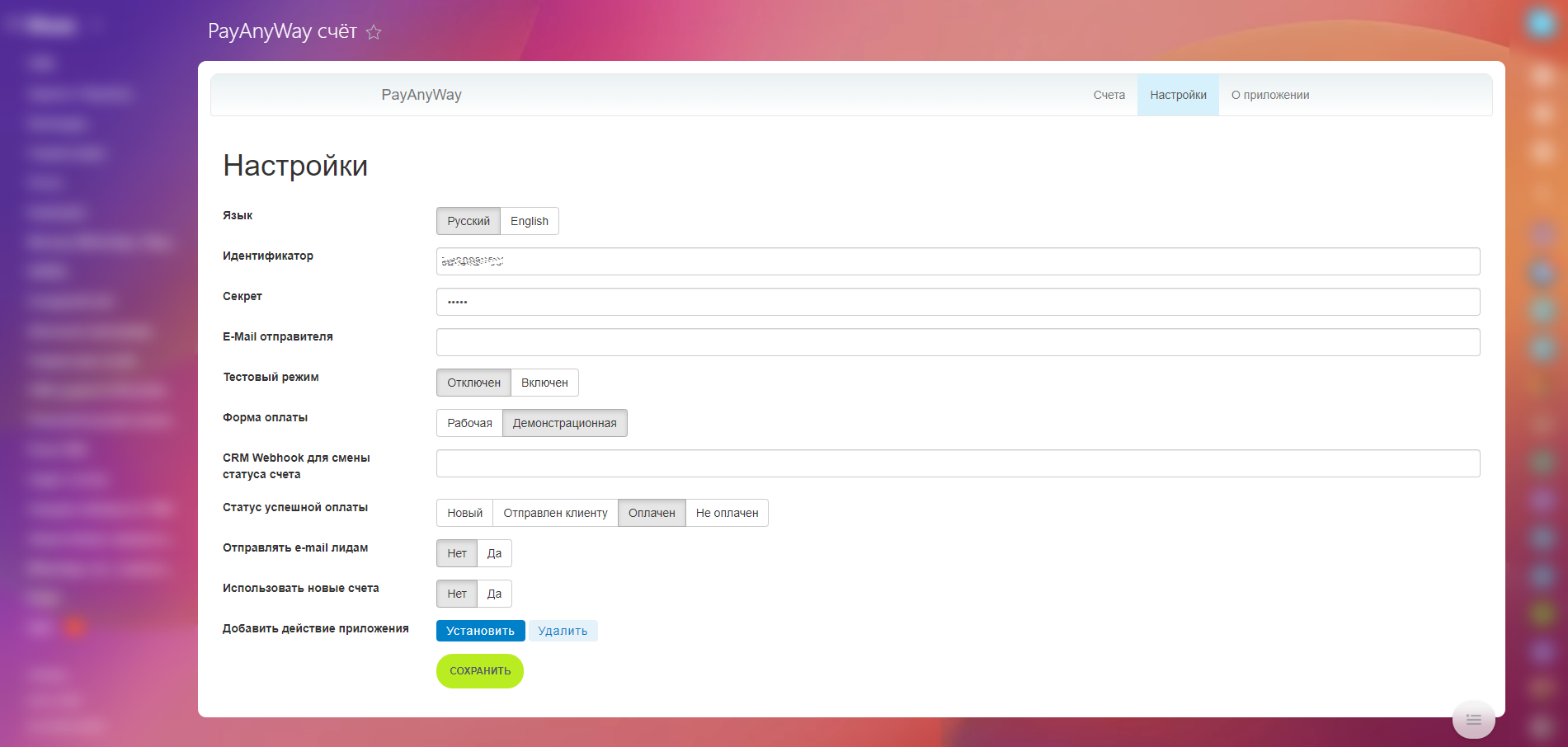Set Тестовый режим to Отключен
1568x747 pixels.
[474, 383]
